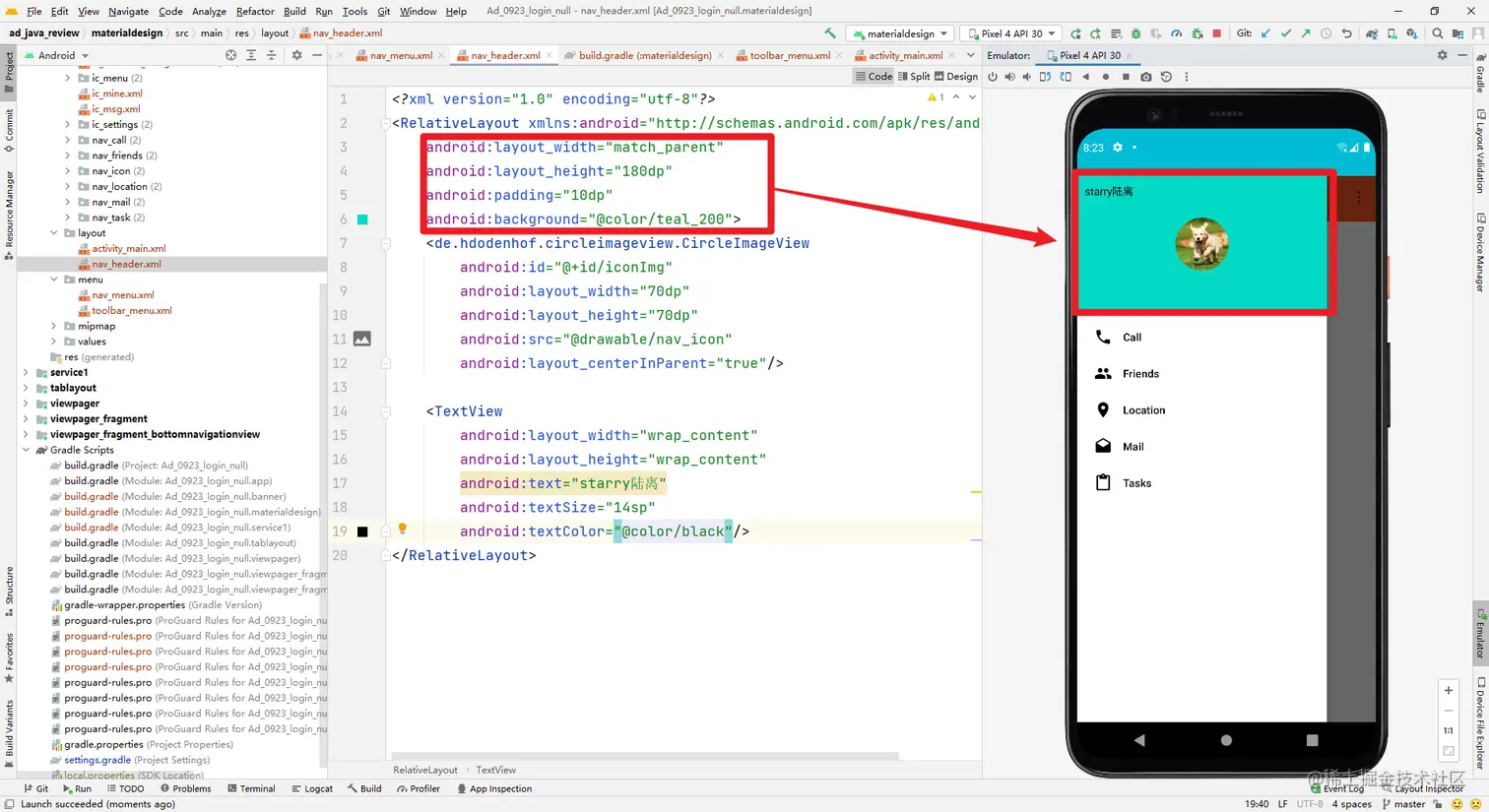Open emulator panel settings gear
The height and width of the screenshot is (812, 1489).
coord(1443,55)
